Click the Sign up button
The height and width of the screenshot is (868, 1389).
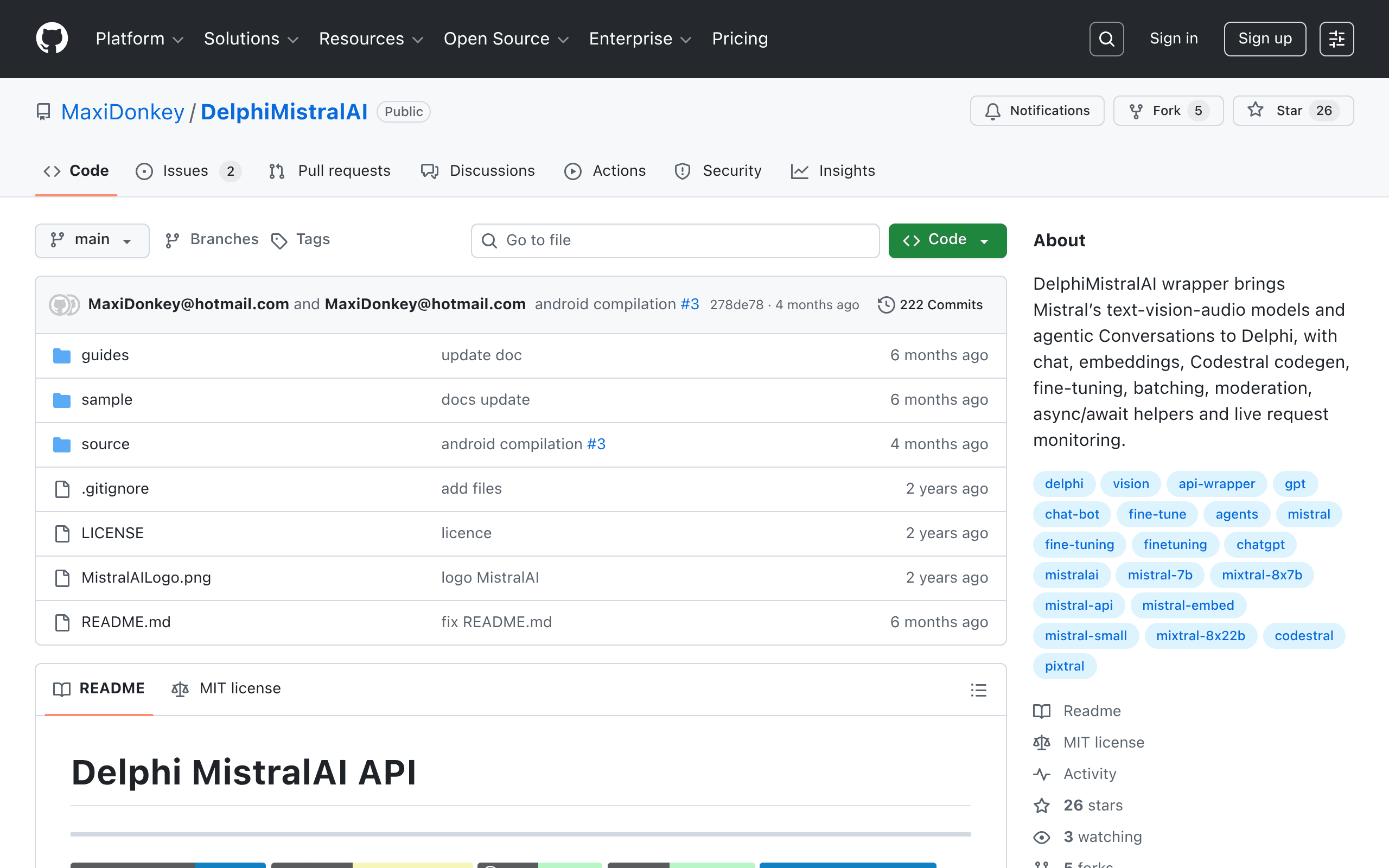pos(1265,39)
